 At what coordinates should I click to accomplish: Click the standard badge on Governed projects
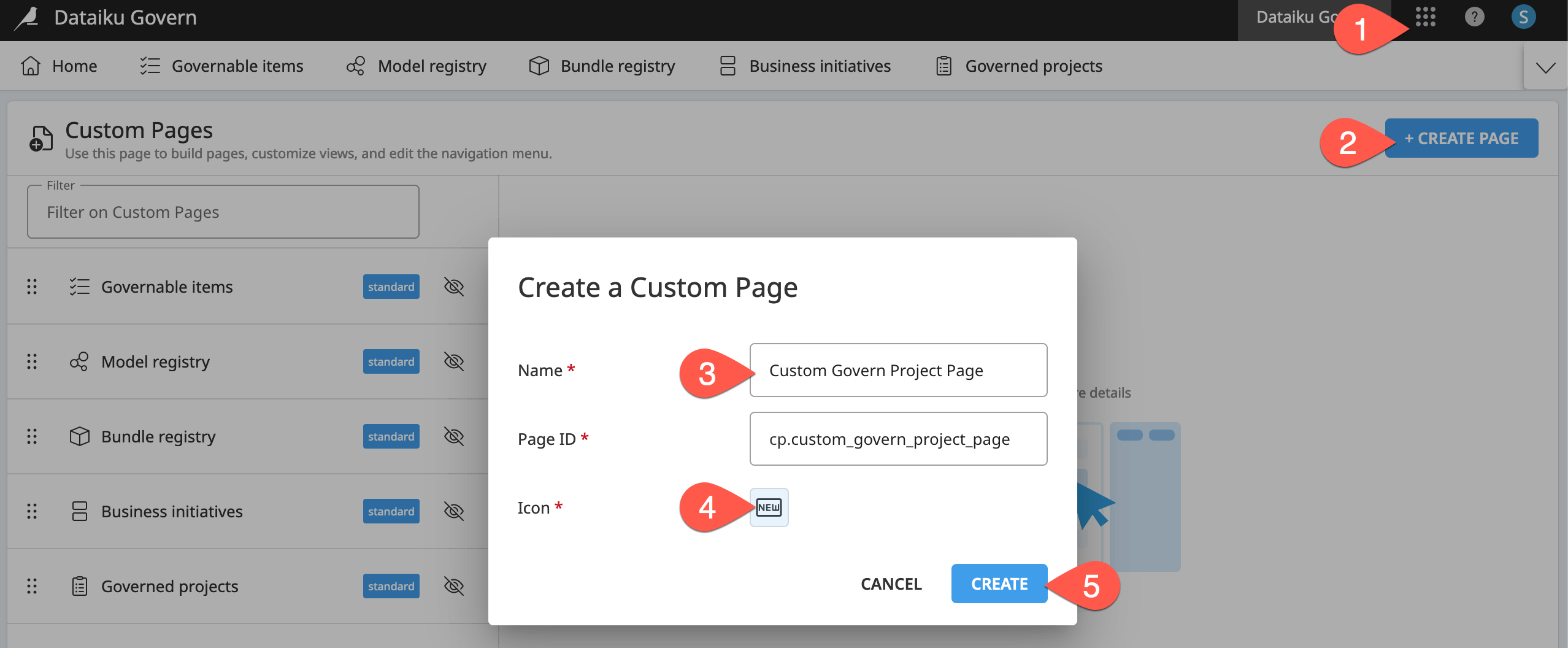[391, 586]
